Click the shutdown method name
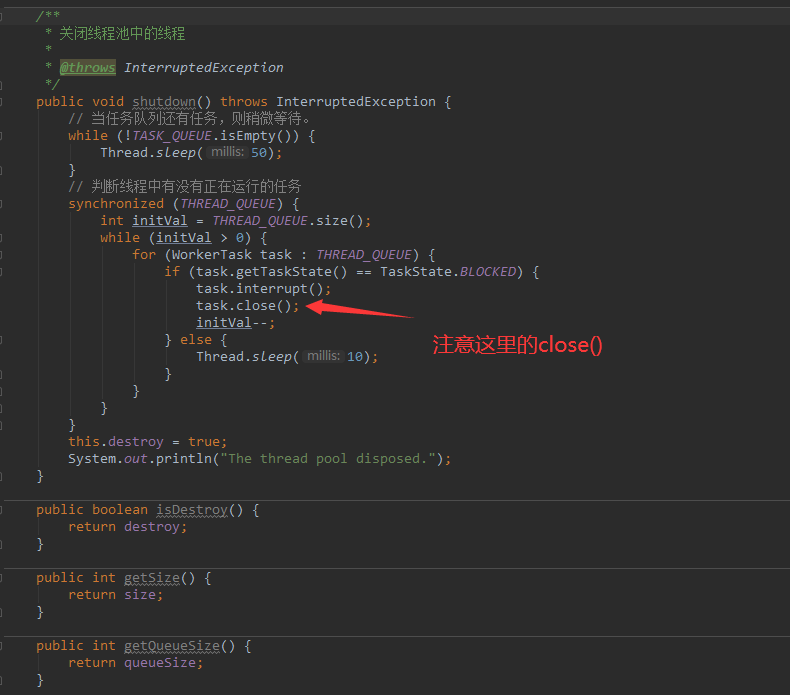Viewport: 790px width, 695px height. (164, 102)
